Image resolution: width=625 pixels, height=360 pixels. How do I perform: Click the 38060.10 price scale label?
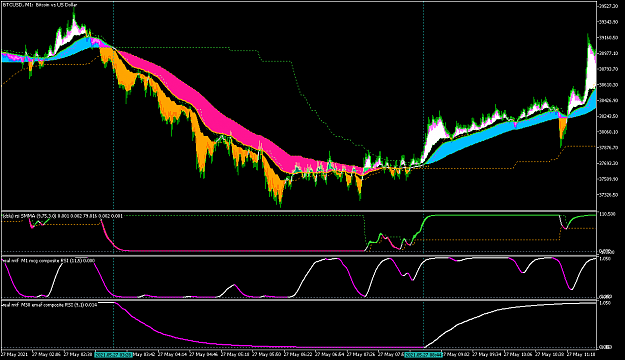click(609, 132)
